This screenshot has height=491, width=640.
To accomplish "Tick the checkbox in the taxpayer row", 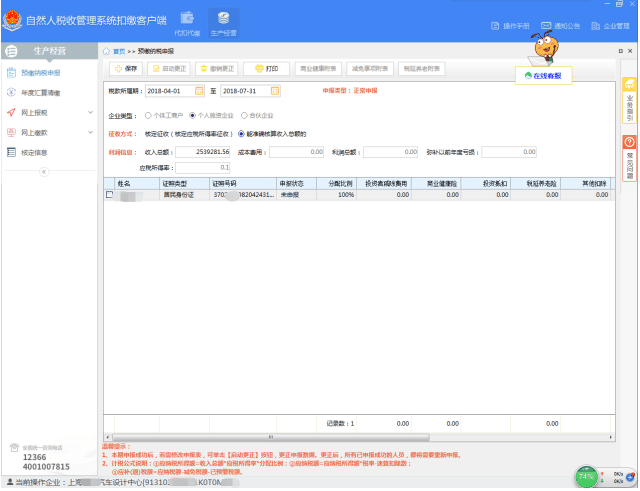I will 109,195.
